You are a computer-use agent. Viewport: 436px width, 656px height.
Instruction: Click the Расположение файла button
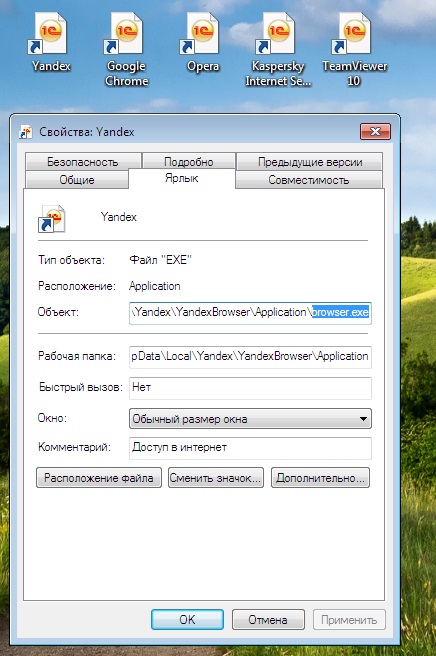coord(99,478)
